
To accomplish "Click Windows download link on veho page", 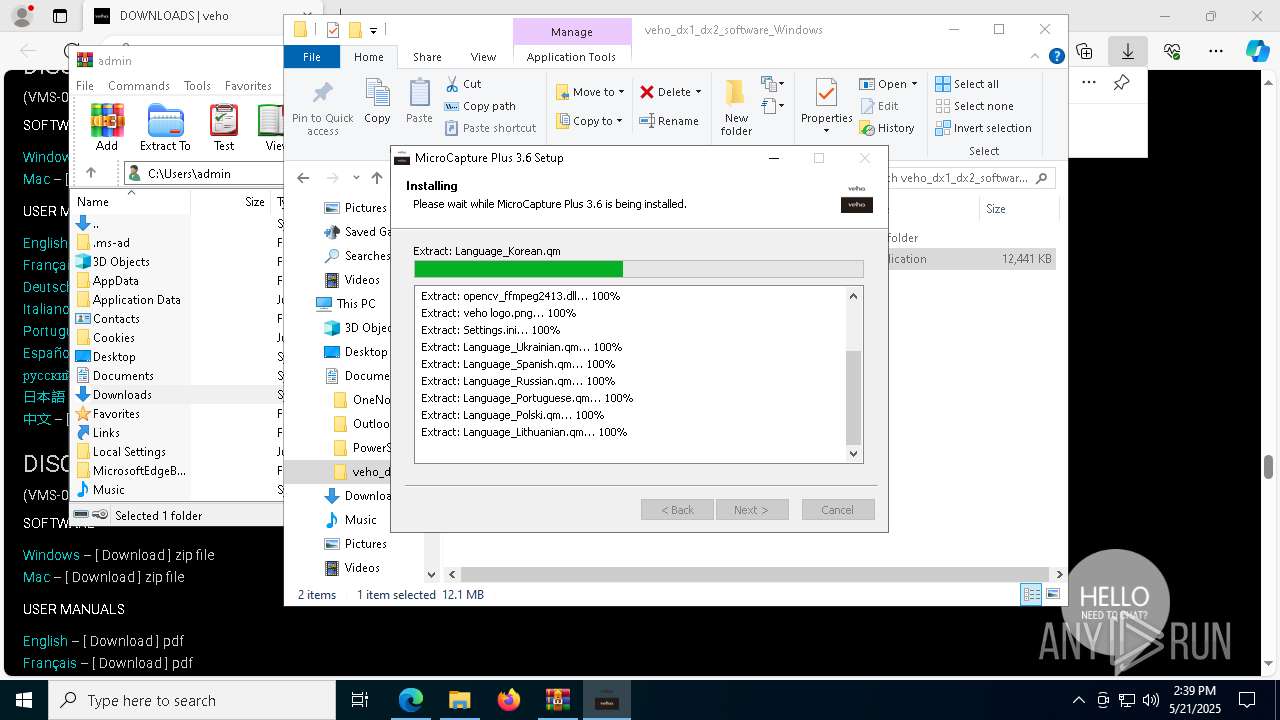I will pyautogui.click(x=51, y=555).
